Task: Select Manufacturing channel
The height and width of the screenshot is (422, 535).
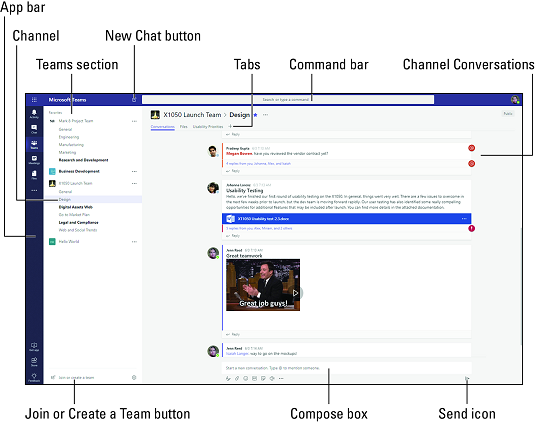Action: point(71,145)
